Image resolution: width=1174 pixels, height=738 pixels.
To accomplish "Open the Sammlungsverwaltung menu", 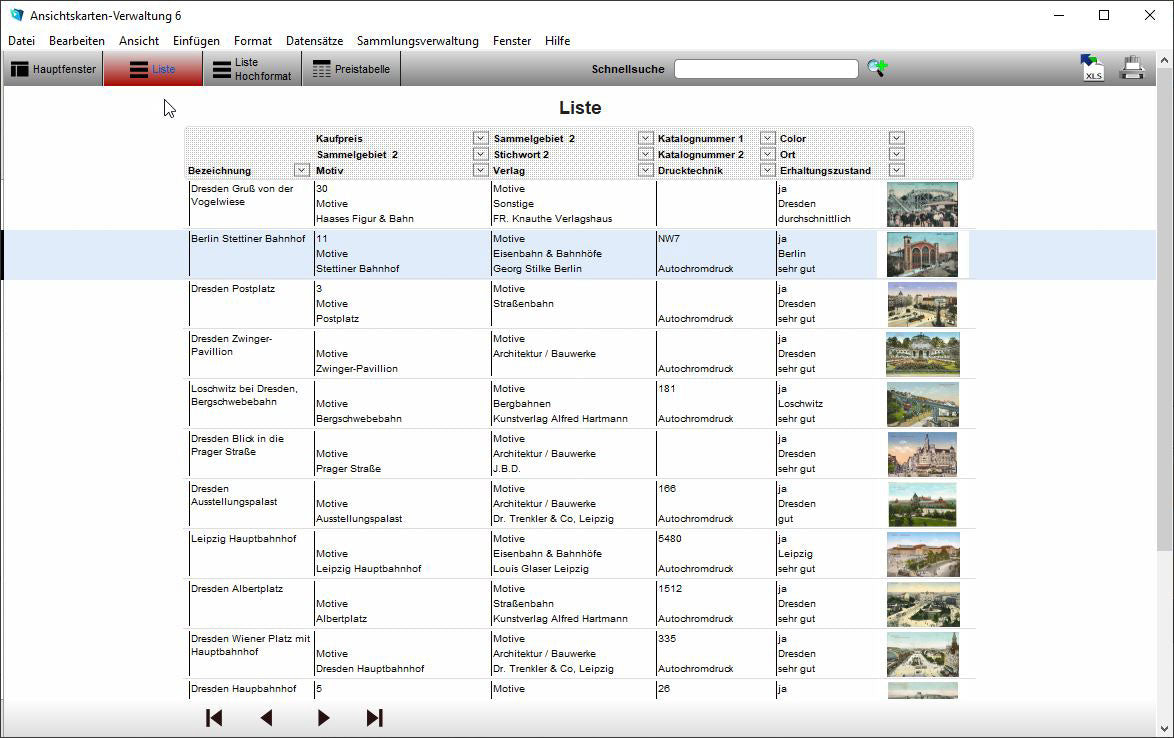I will [x=417, y=41].
